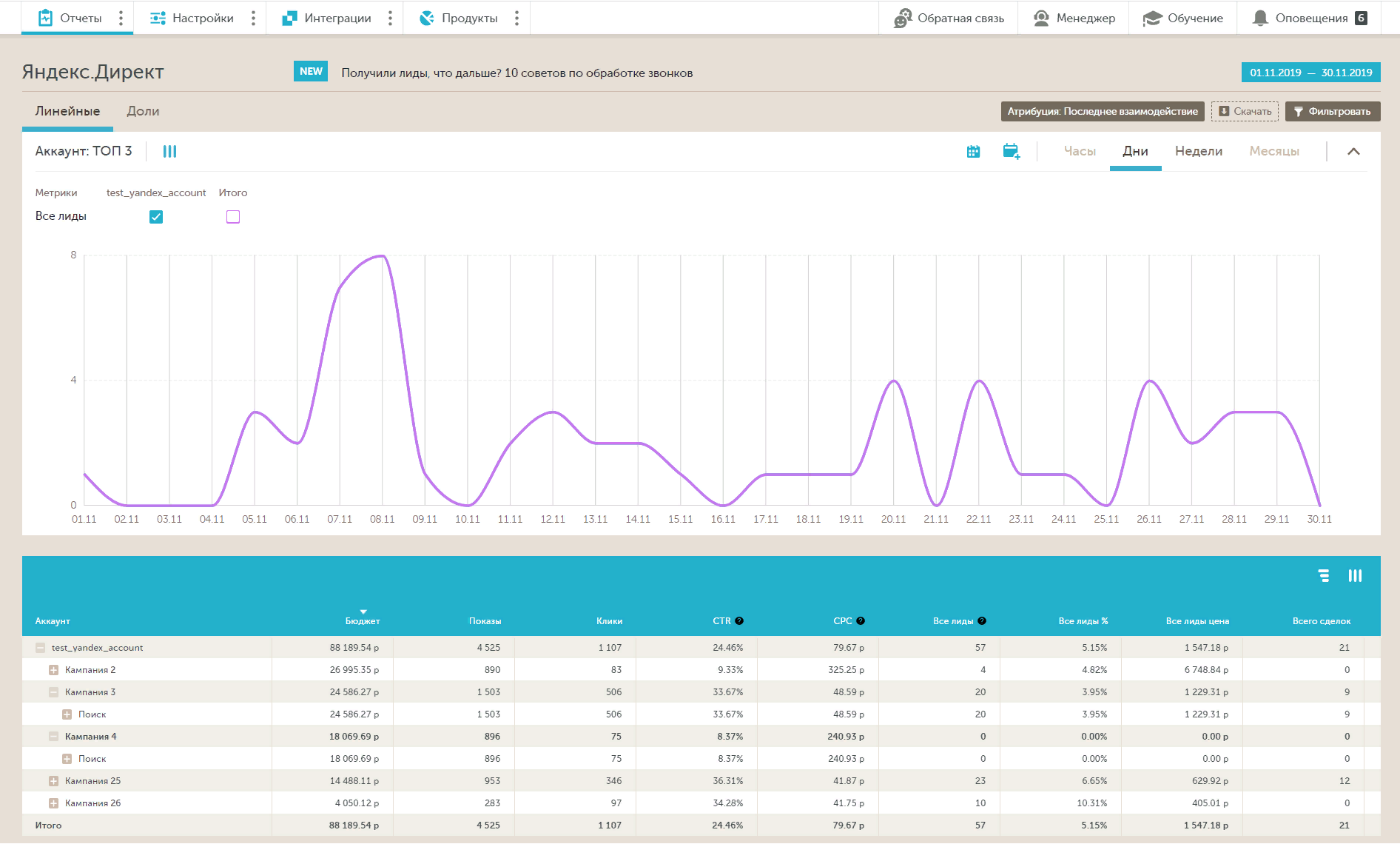The image size is (1400, 844).
Task: Collapse the Кампания 3 row
Action: pos(53,692)
